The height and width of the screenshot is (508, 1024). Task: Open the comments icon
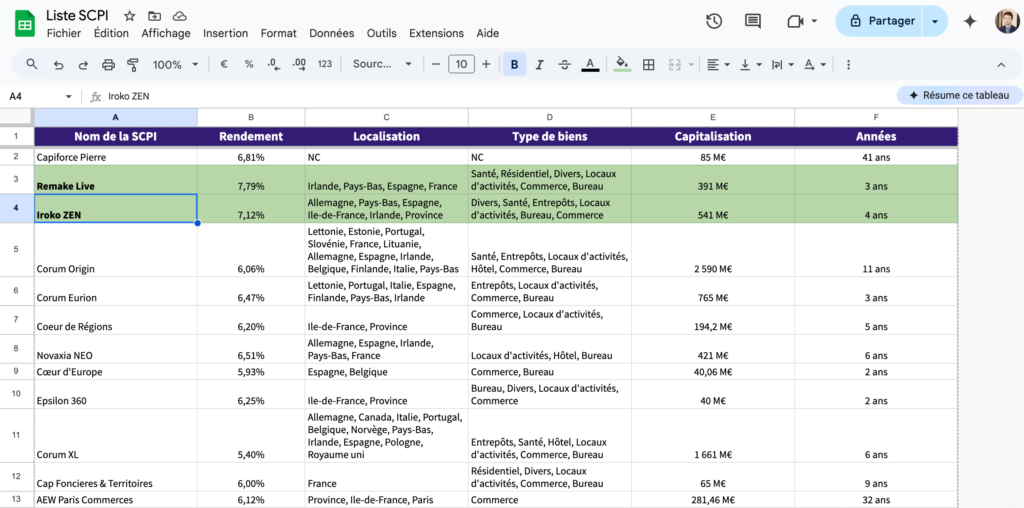click(x=753, y=21)
